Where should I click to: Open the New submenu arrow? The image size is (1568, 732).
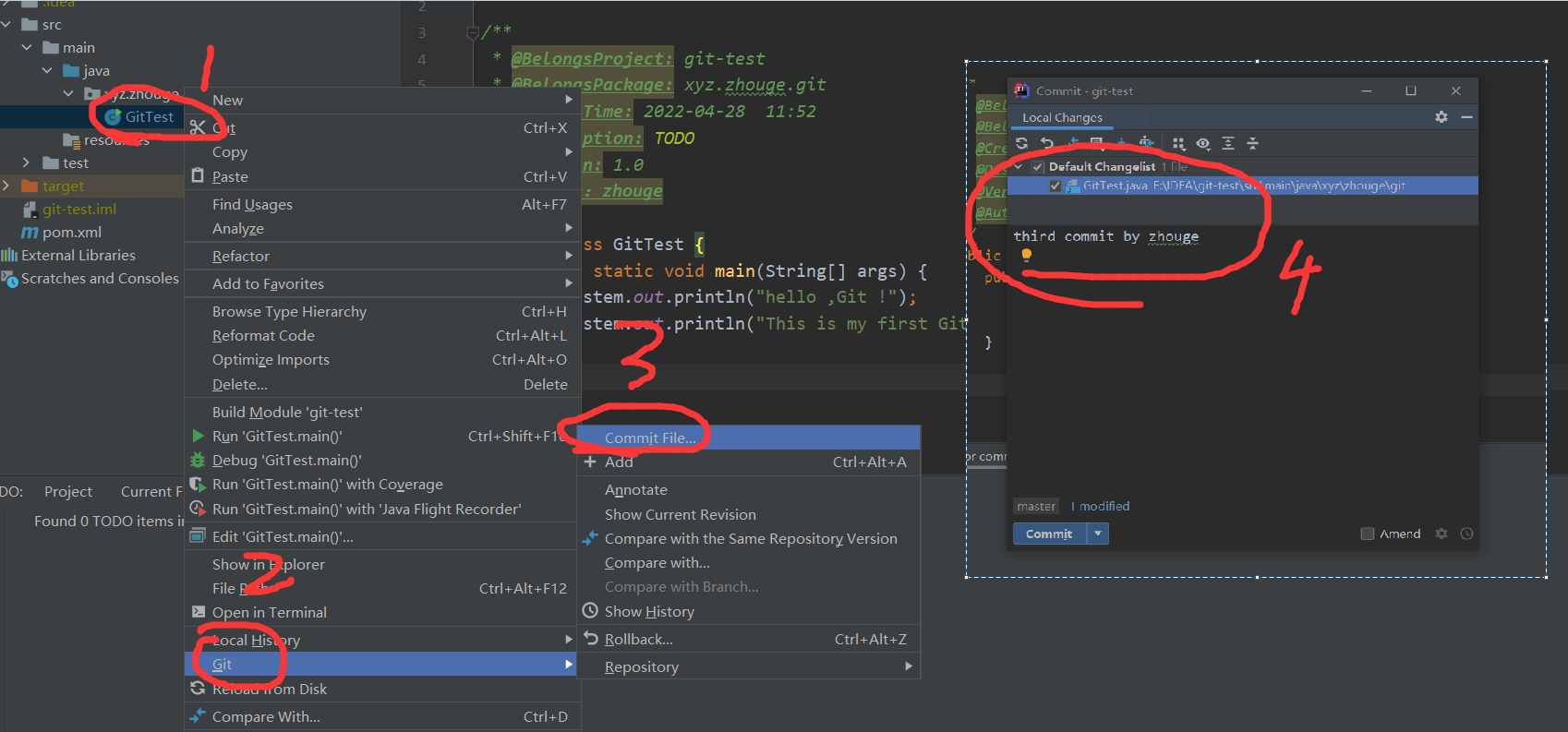point(569,100)
